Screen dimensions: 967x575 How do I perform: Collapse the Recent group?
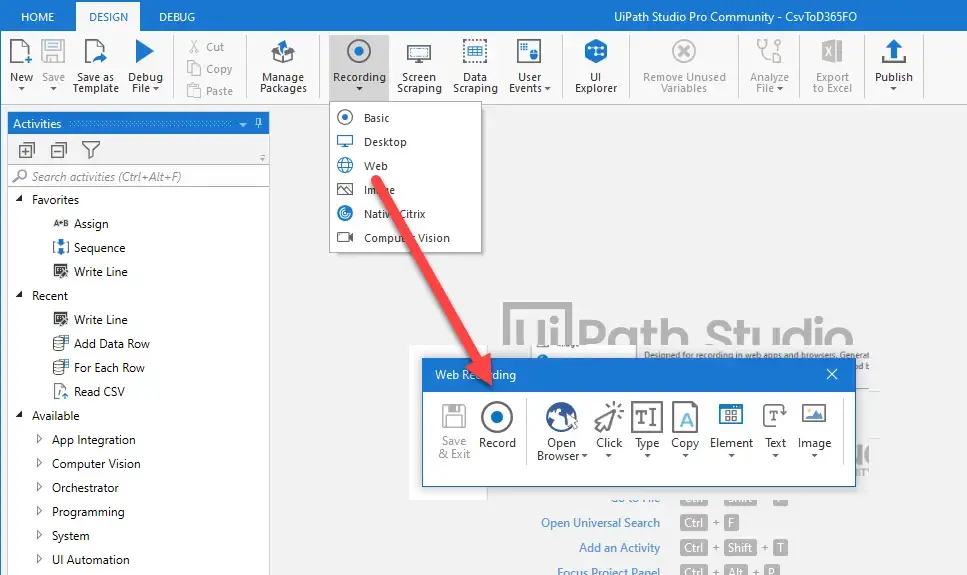[19, 295]
